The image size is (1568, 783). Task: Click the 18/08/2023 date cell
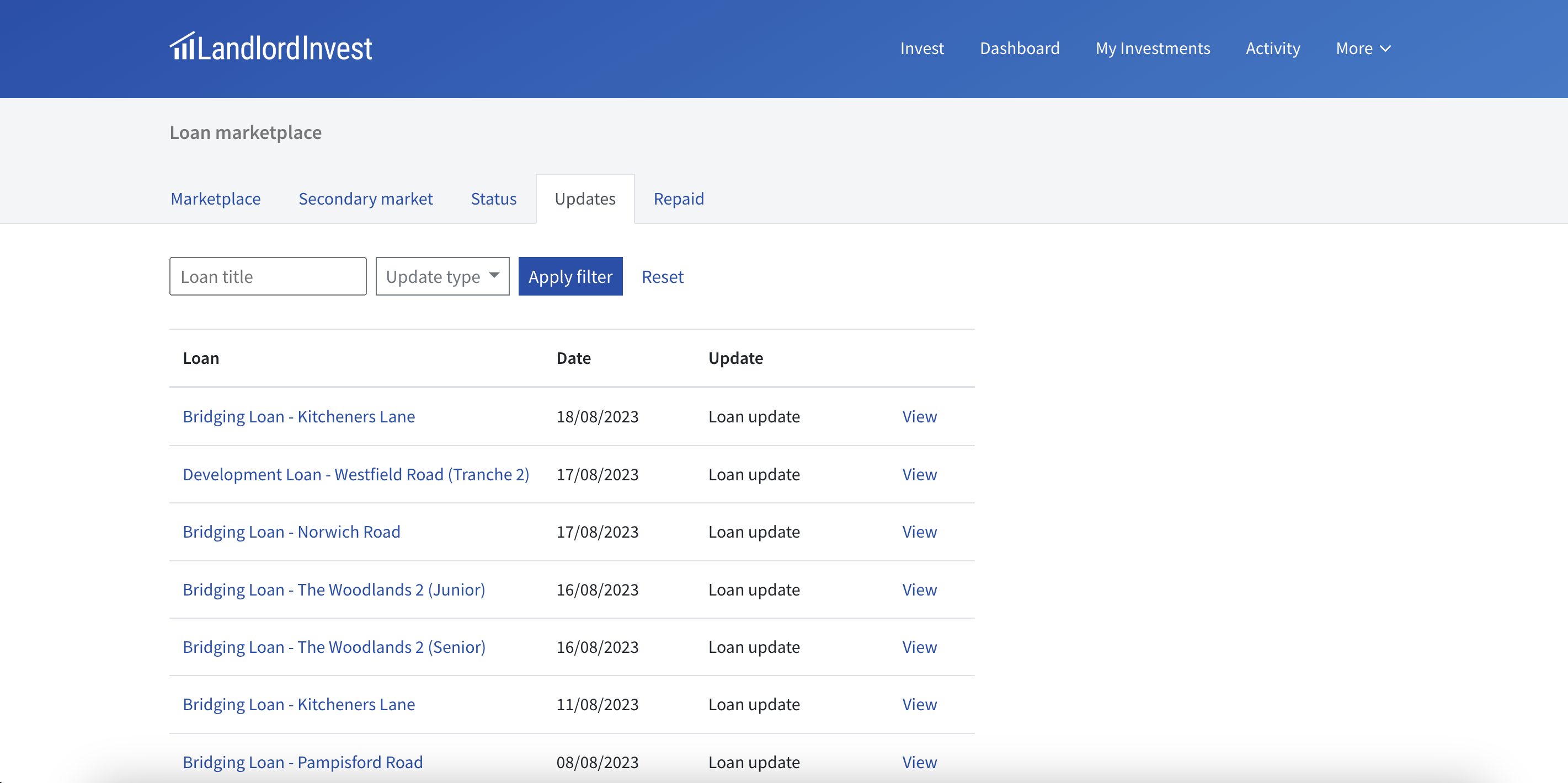[597, 416]
